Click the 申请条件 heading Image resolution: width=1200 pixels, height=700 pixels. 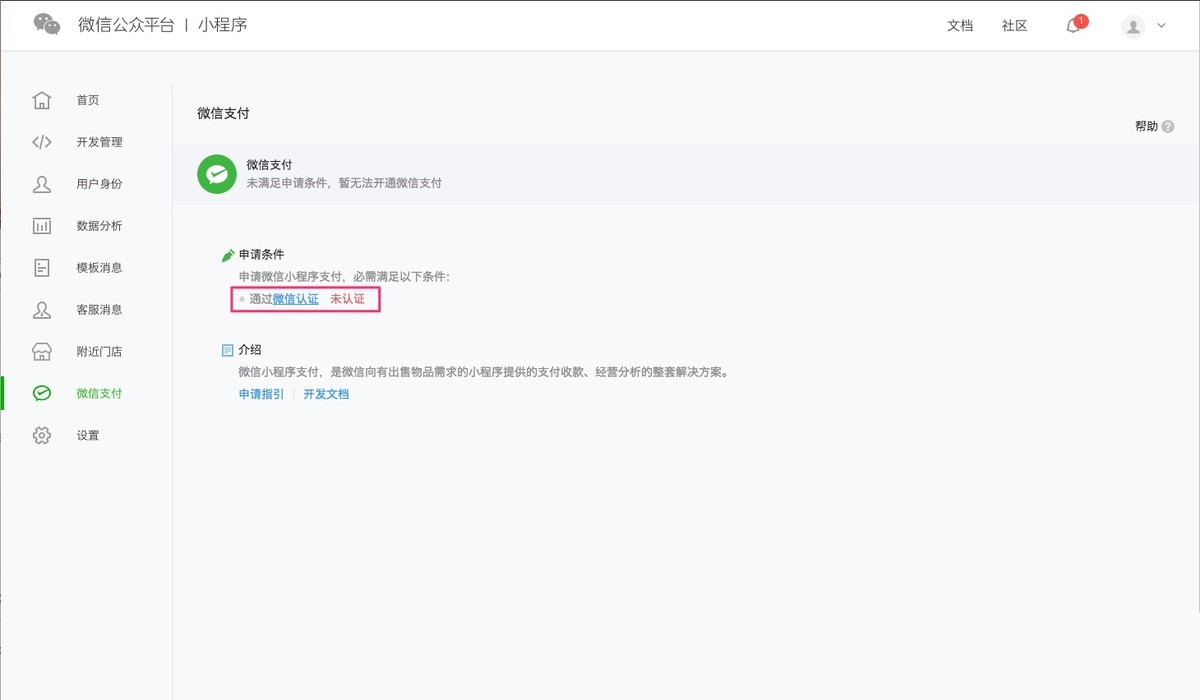click(261, 256)
